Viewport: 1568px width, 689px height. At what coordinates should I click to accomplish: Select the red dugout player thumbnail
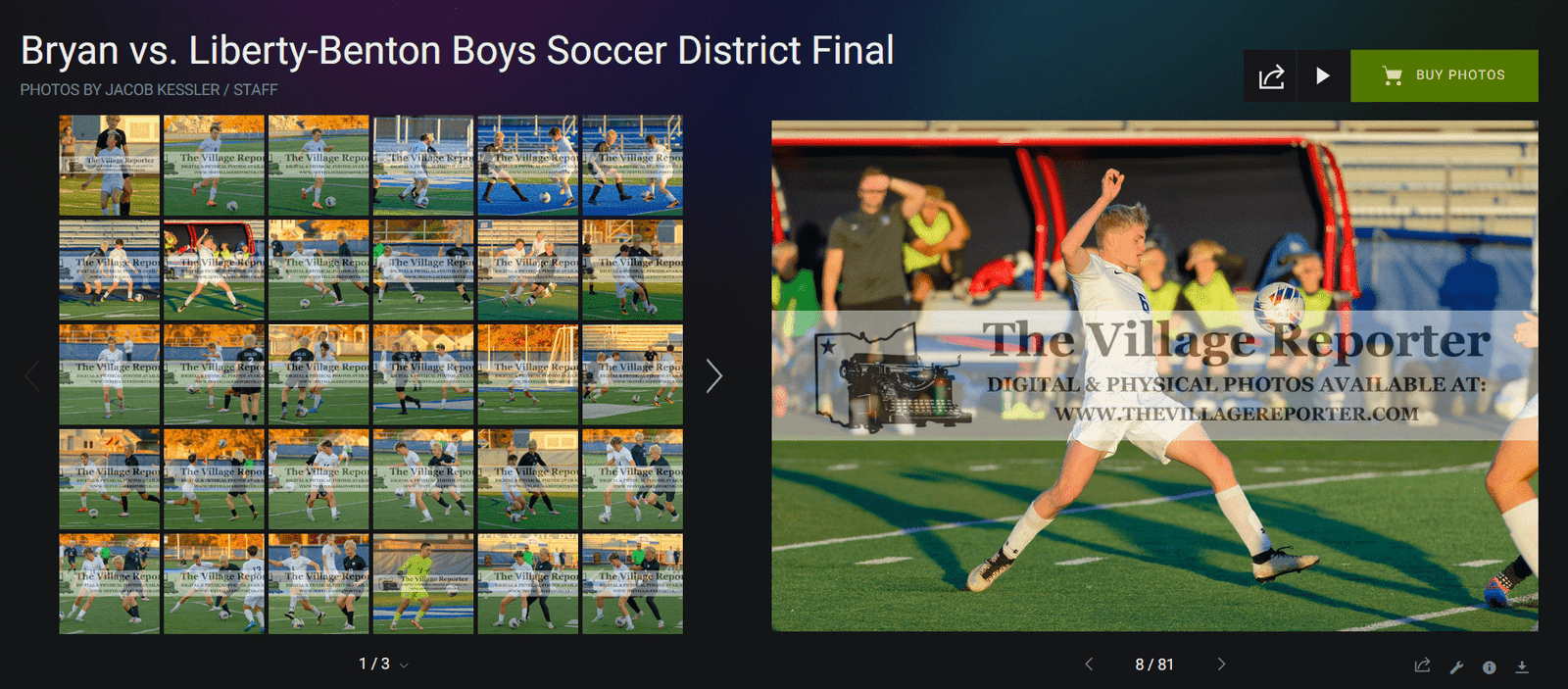214,271
